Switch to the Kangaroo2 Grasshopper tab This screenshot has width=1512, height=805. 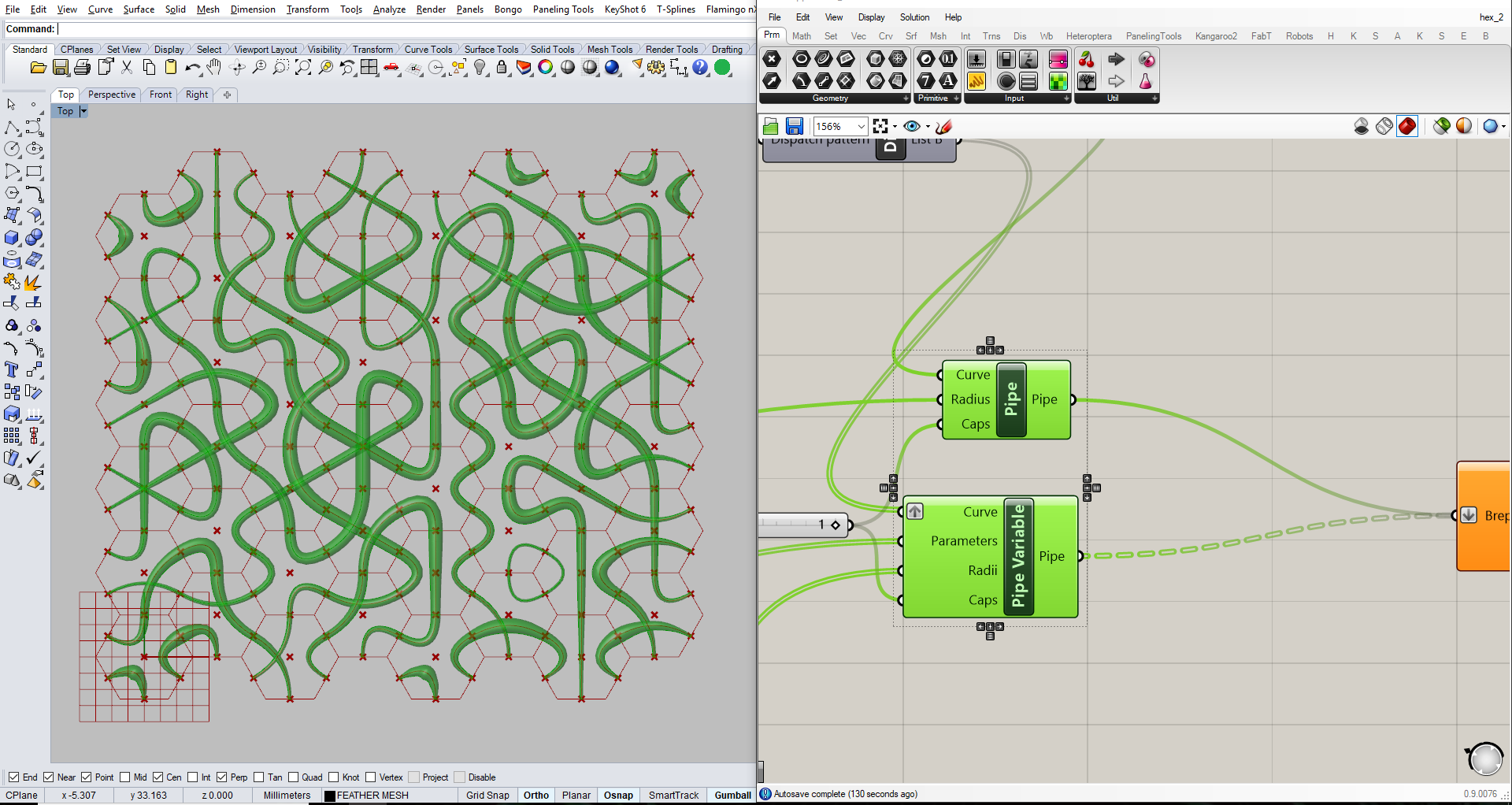[x=1216, y=36]
